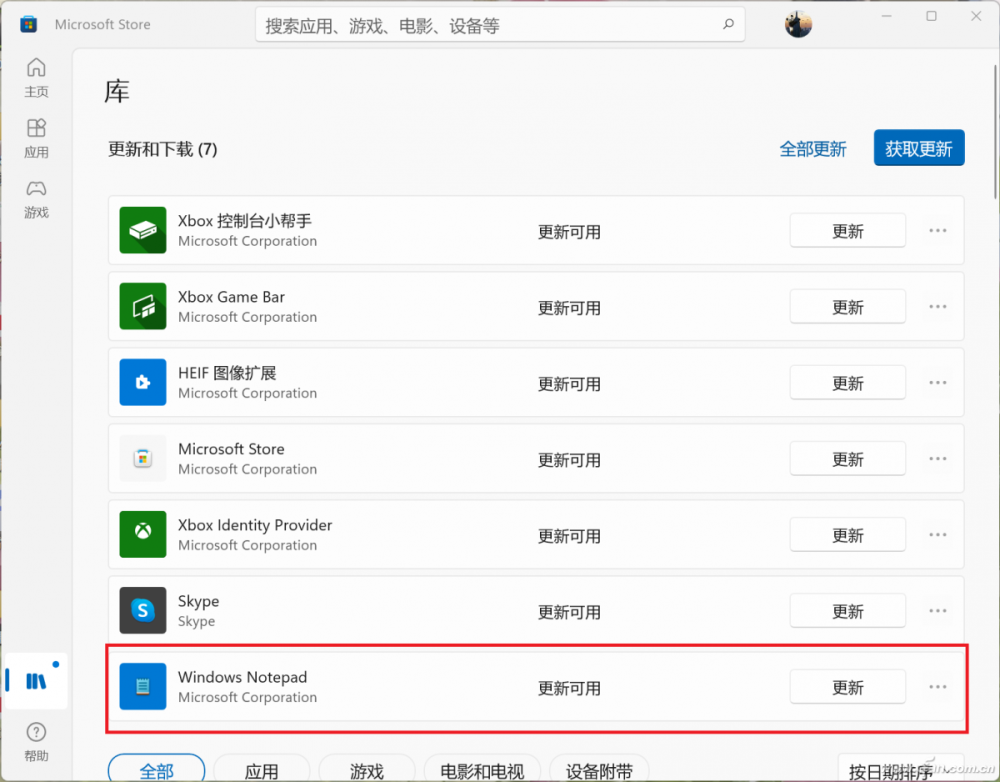The width and height of the screenshot is (1000, 782).
Task: Click the Skype app icon
Action: click(x=143, y=610)
